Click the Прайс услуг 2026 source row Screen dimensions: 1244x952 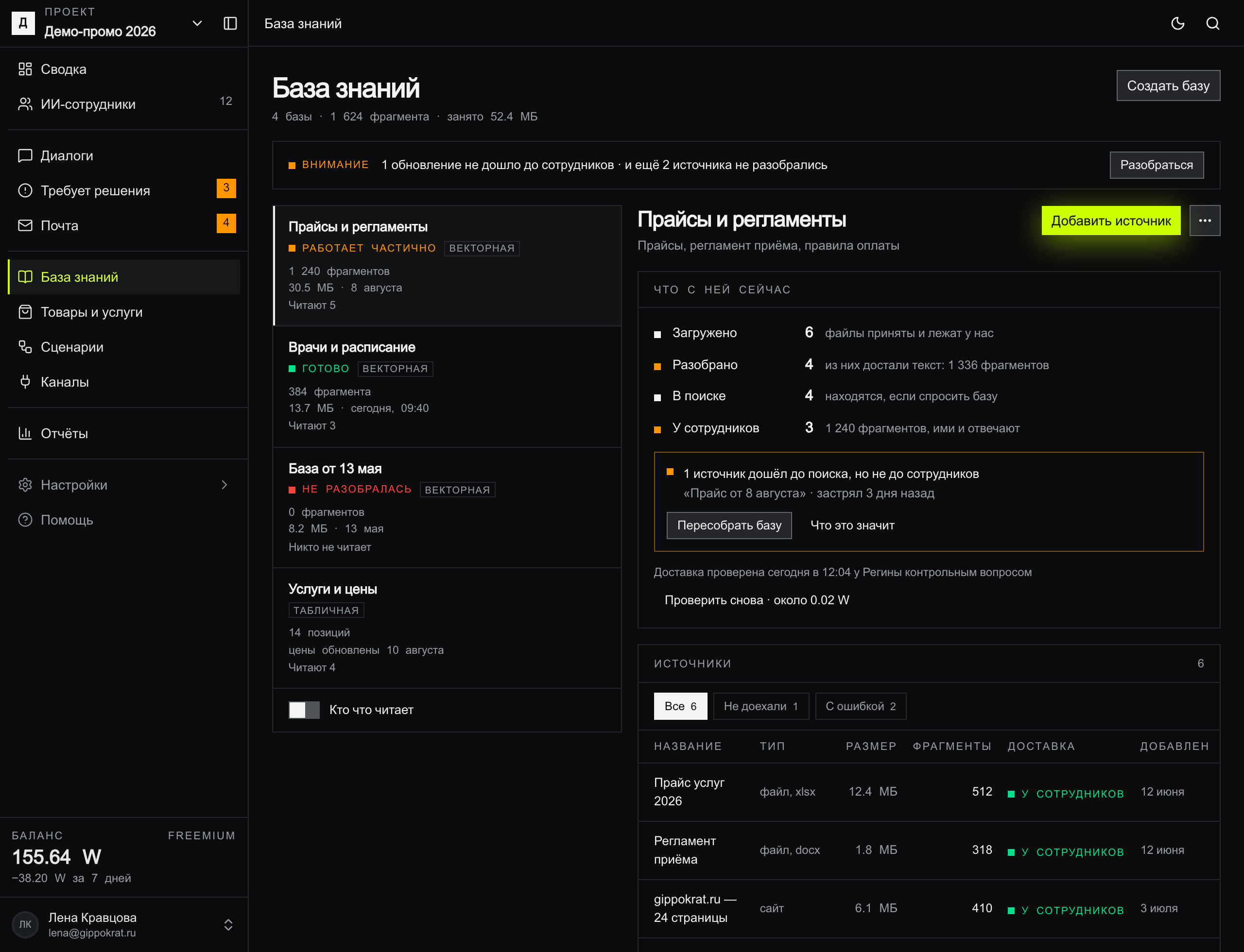[929, 792]
